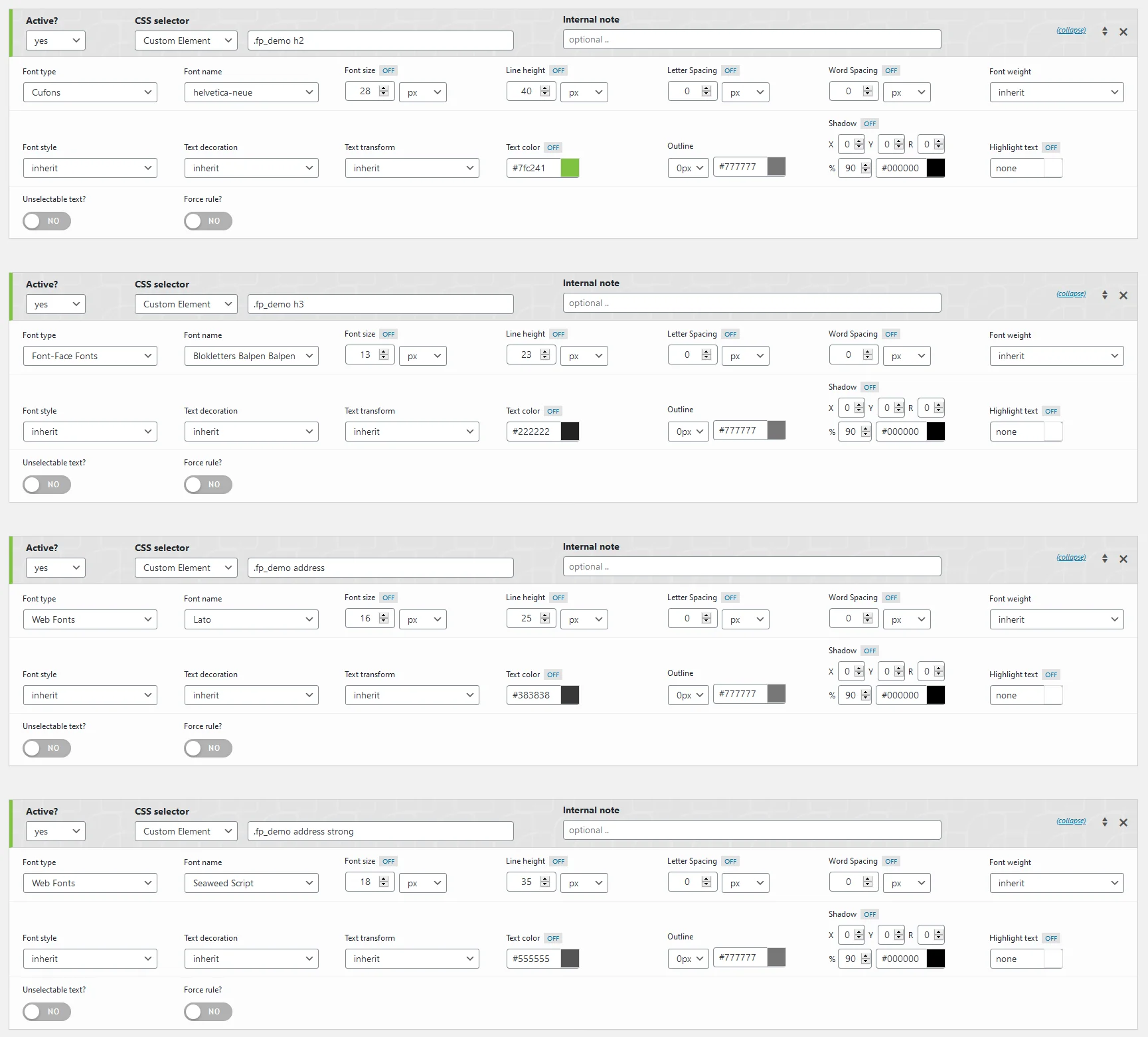This screenshot has width=1148, height=1037.
Task: Open Font type dropdown showing Cufons
Action: [90, 92]
